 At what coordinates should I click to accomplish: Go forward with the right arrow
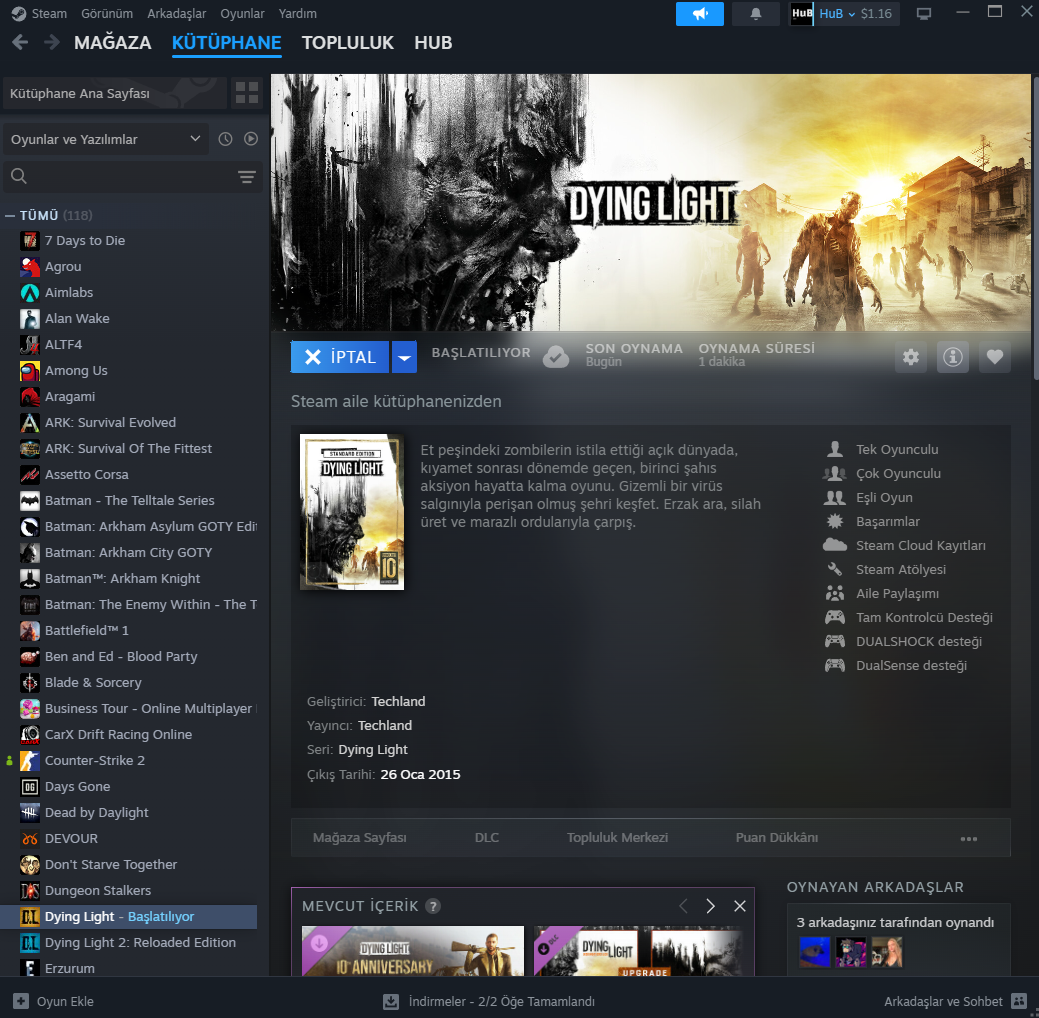tap(52, 42)
